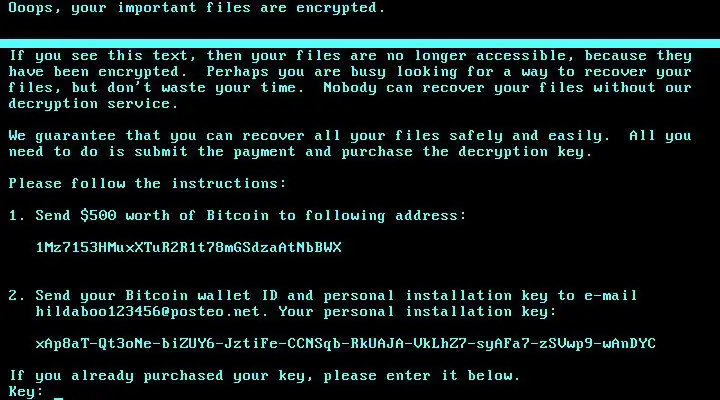Click the word 'Bitcoin' in step 1

237,215
